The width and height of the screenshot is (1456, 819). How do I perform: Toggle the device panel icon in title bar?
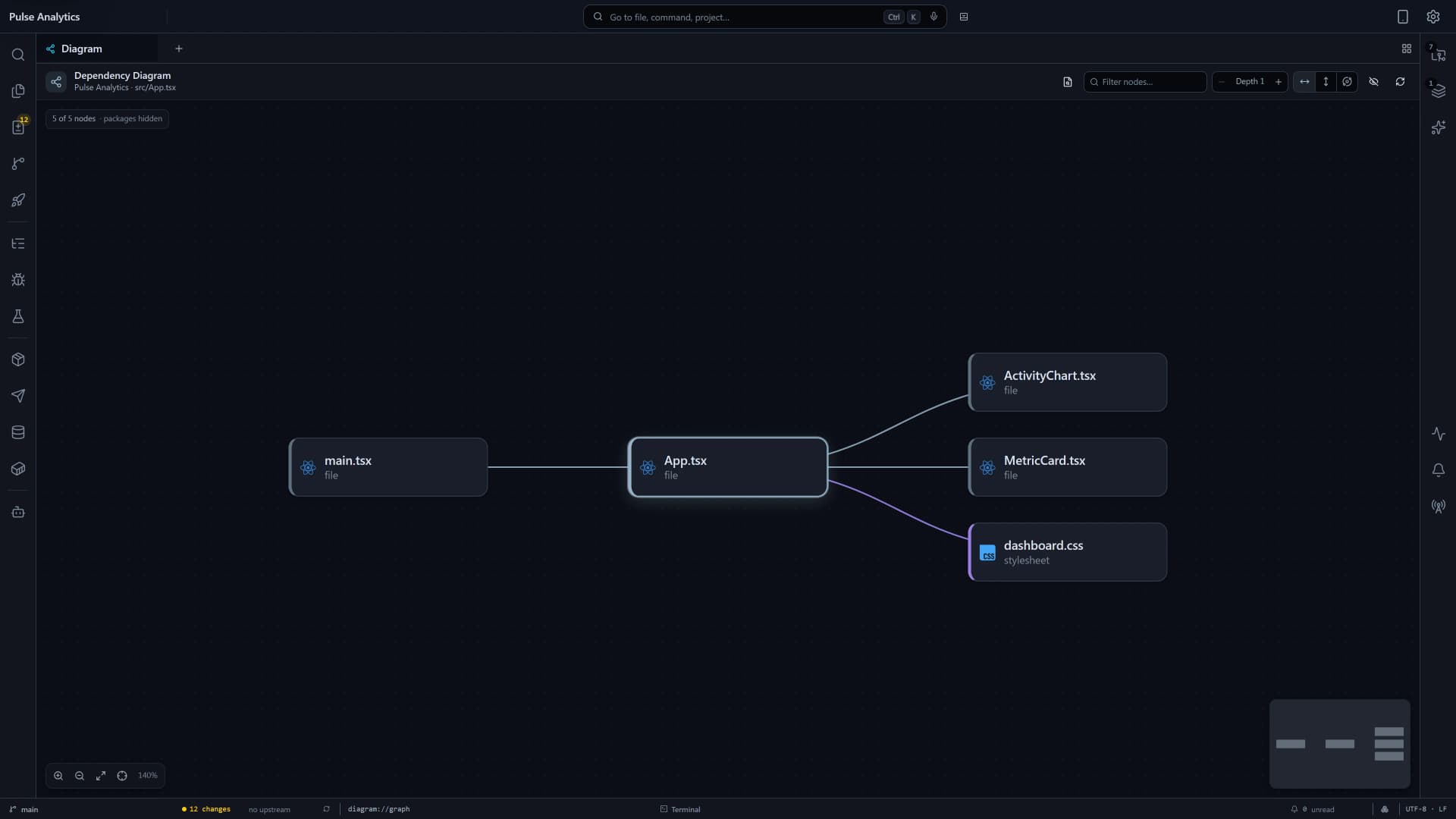[x=1402, y=17]
